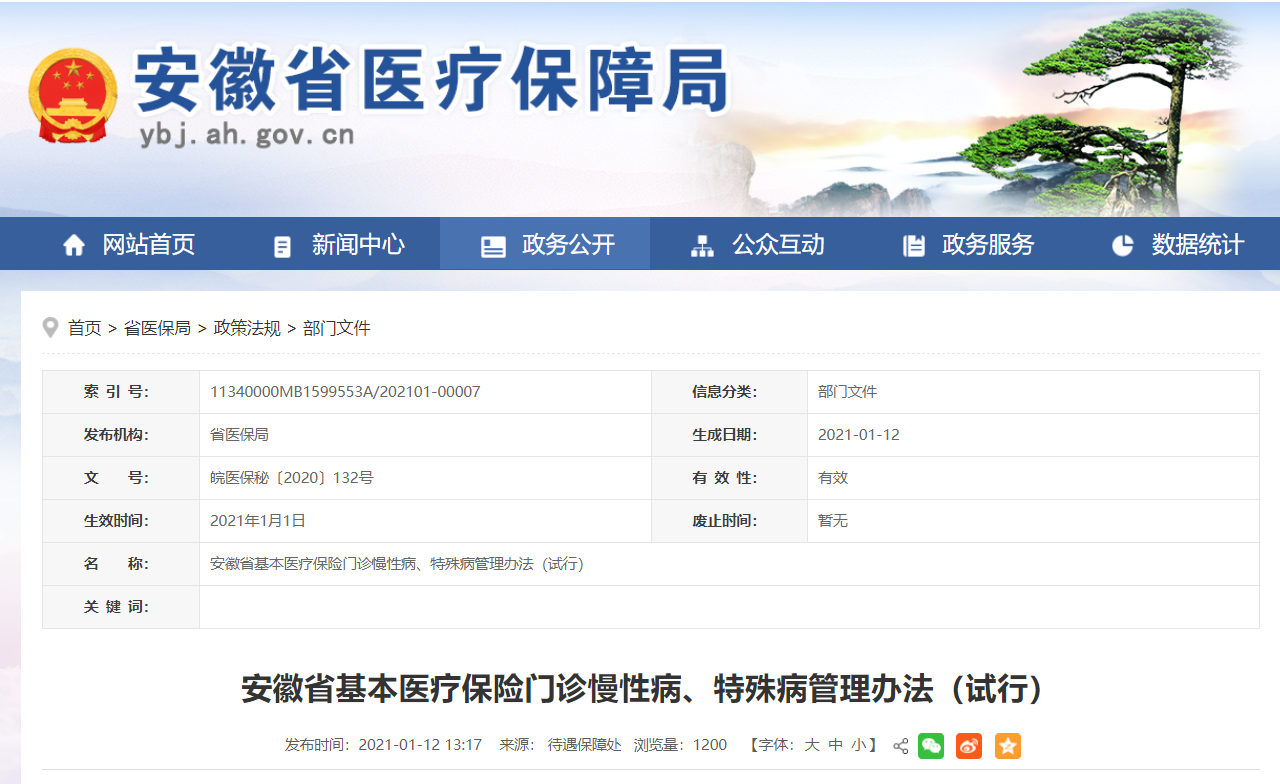
Task: Open 政务服务 navigation tab
Action: 988,245
